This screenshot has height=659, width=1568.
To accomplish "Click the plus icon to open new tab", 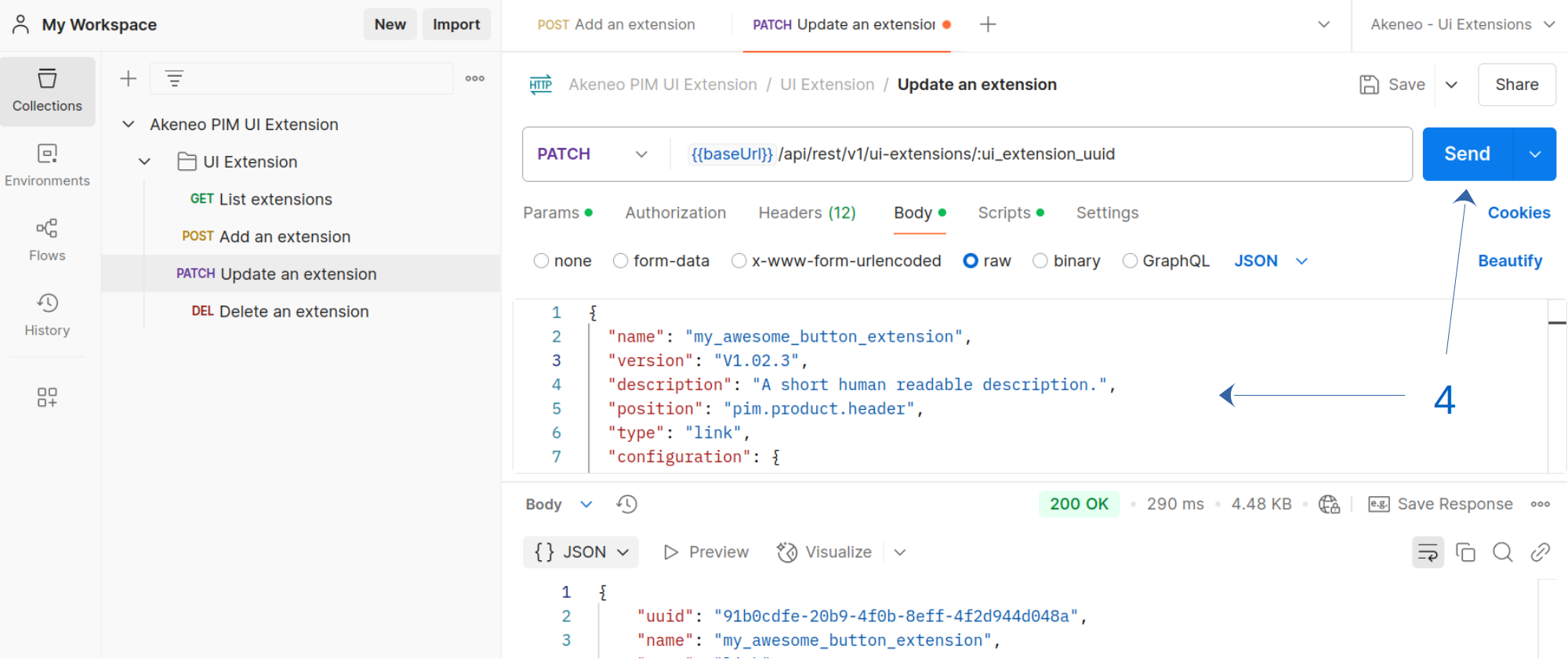I will tap(988, 25).
